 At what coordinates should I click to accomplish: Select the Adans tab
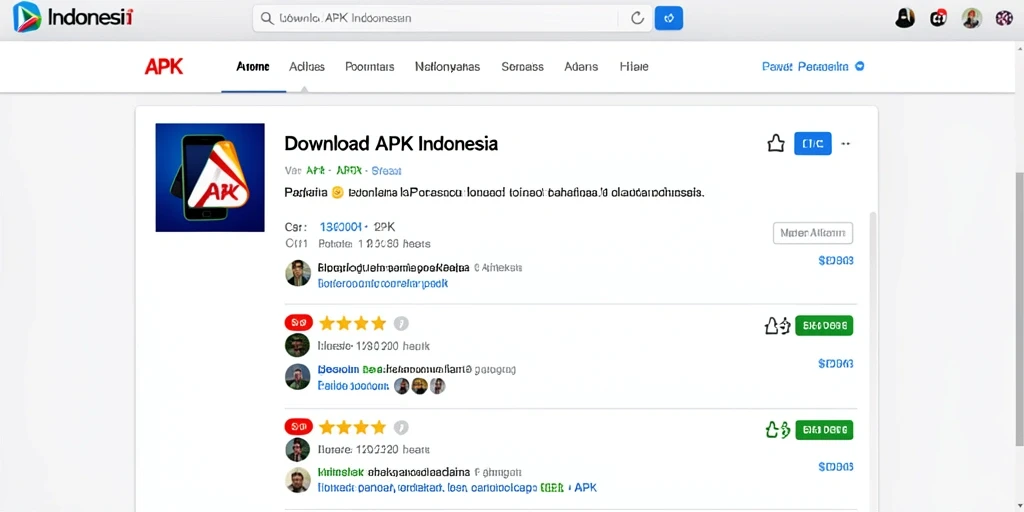[x=581, y=67]
